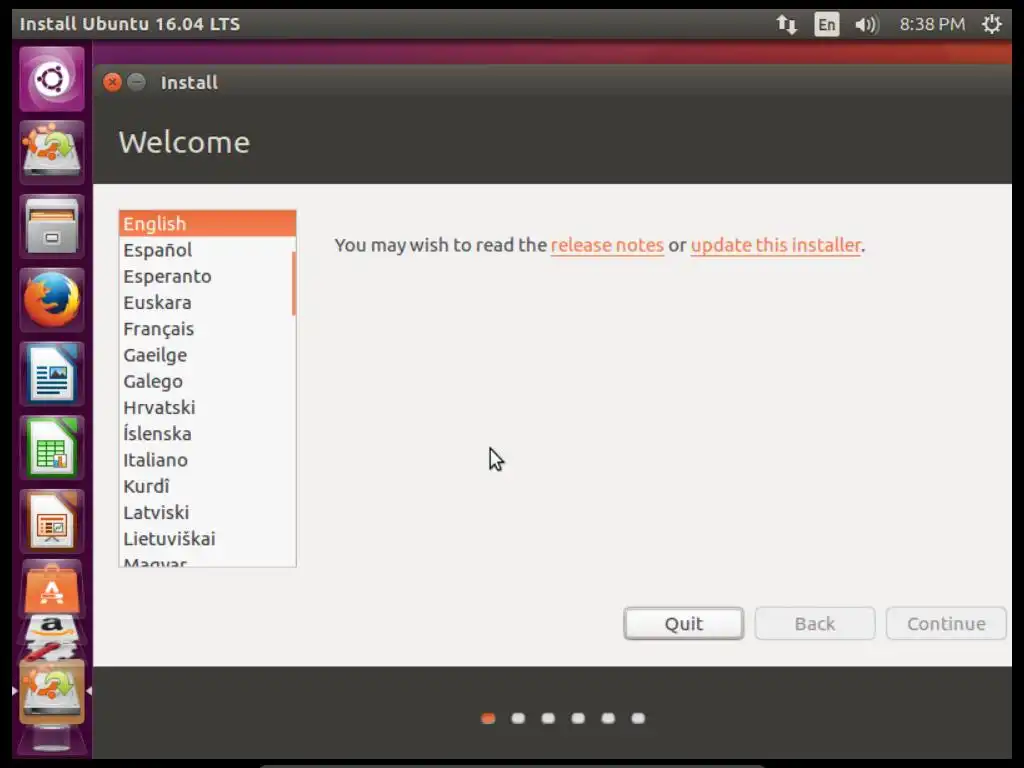
Task: Select Gaeilge in the language list
Action: pos(206,355)
